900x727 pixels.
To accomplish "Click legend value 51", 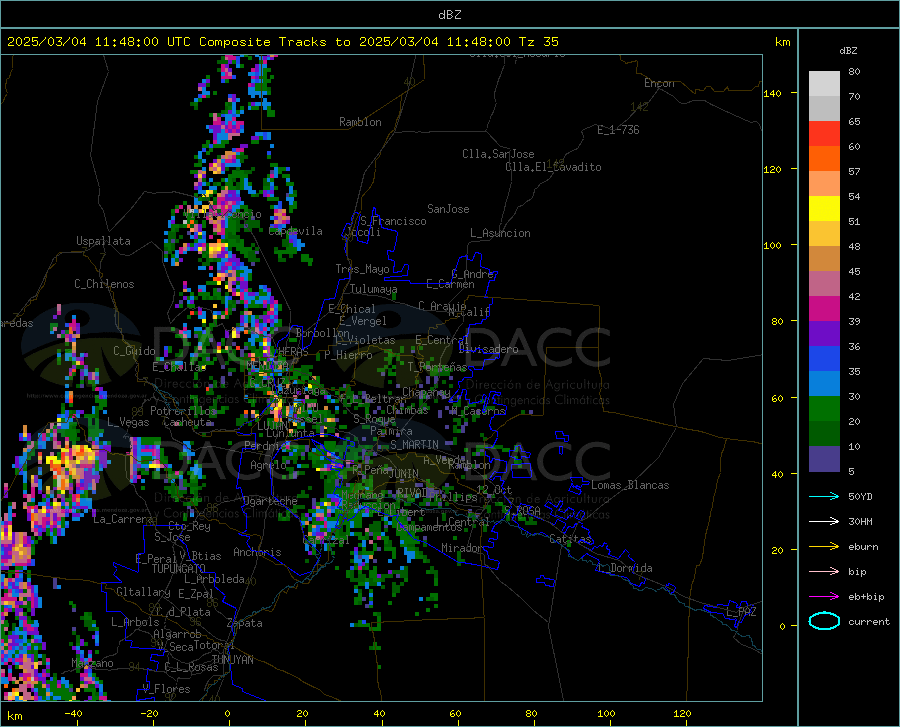I will (854, 221).
